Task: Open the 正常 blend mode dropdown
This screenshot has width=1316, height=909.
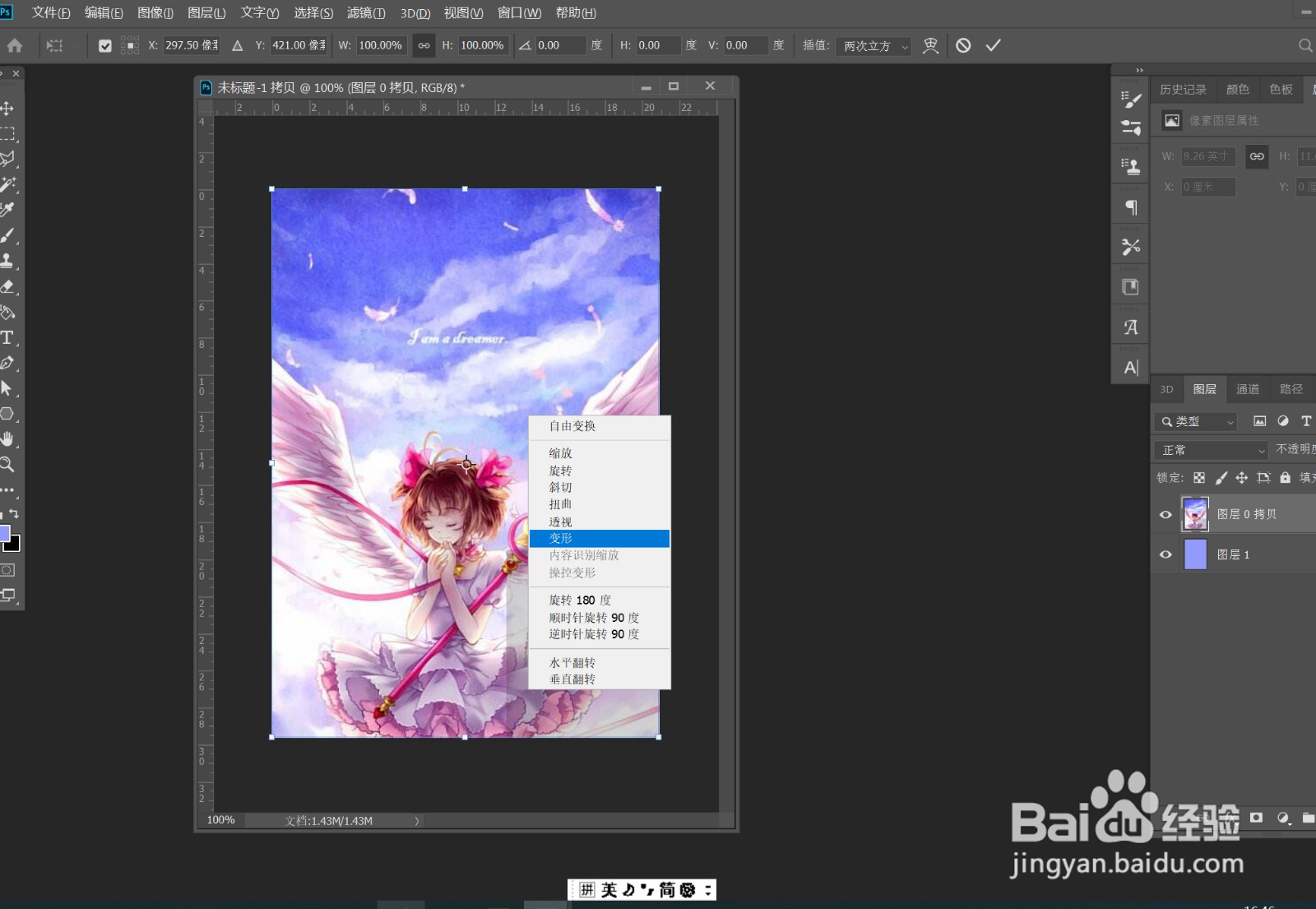Action: pyautogui.click(x=1211, y=450)
